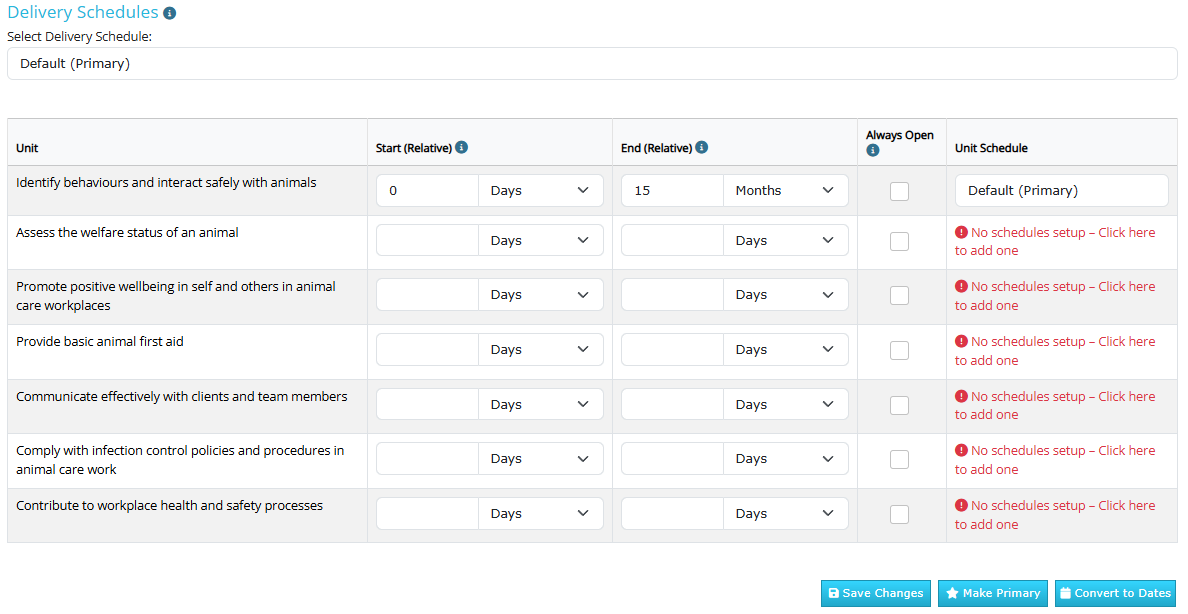
Task: Open the Months dropdown in the first End column
Action: (786, 190)
